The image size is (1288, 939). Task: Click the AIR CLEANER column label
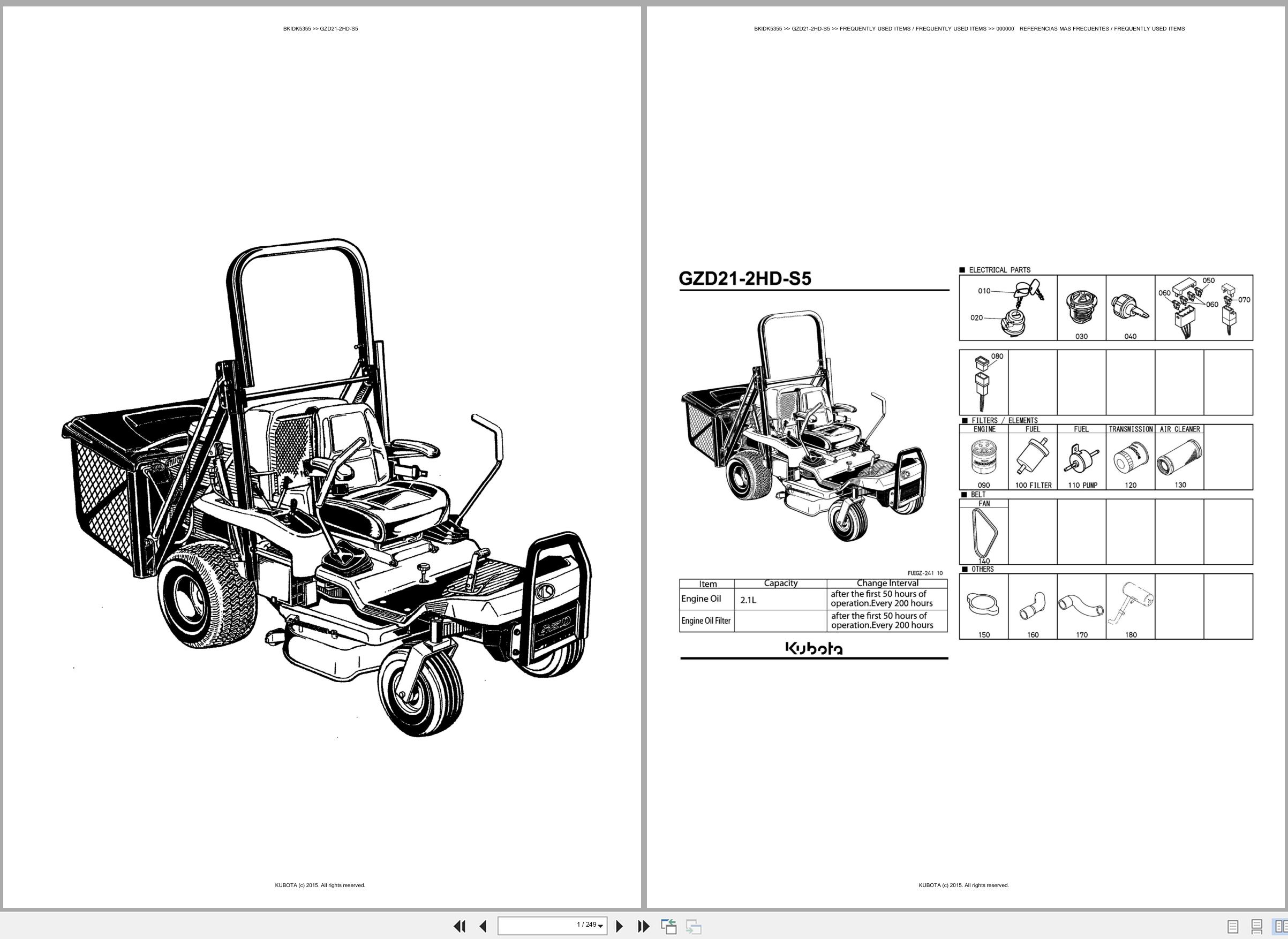[1180, 429]
